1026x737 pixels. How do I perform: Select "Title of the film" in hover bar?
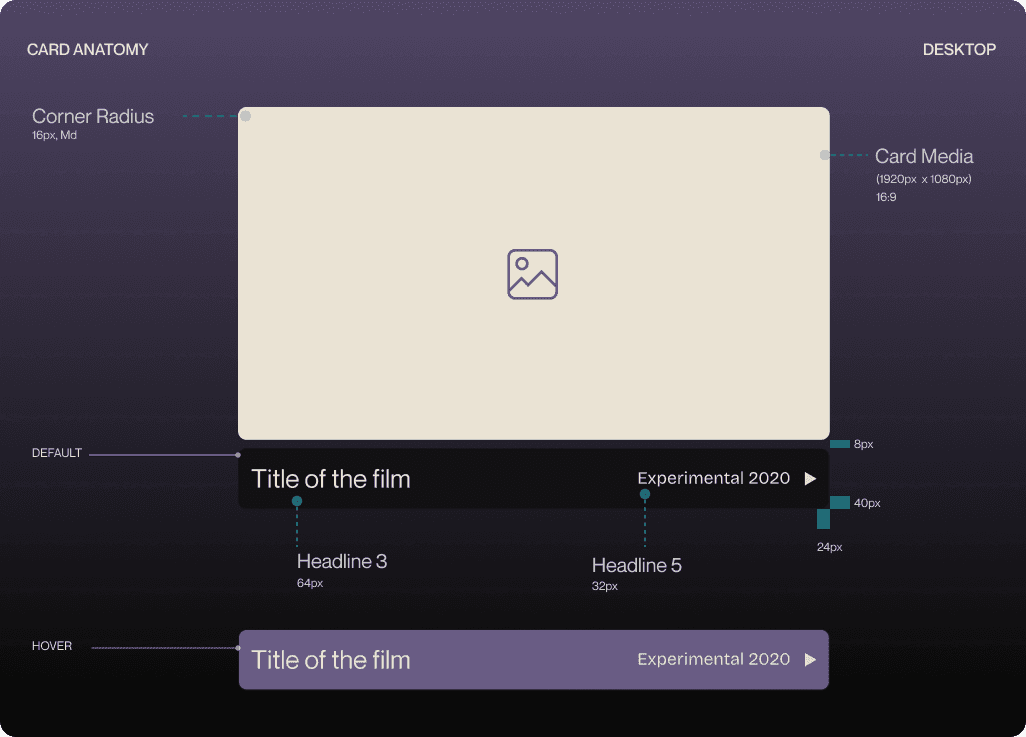330,660
